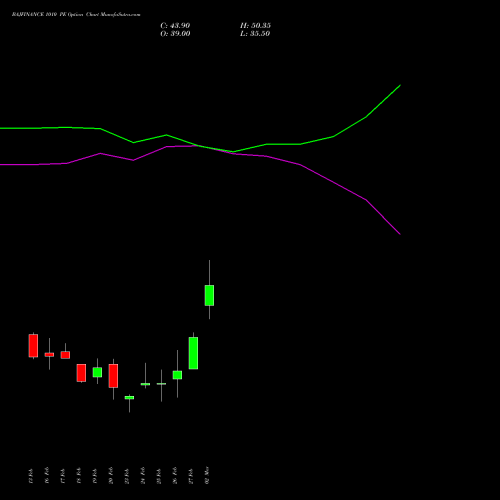Click the doji candle for 25 Feb

tap(161, 384)
